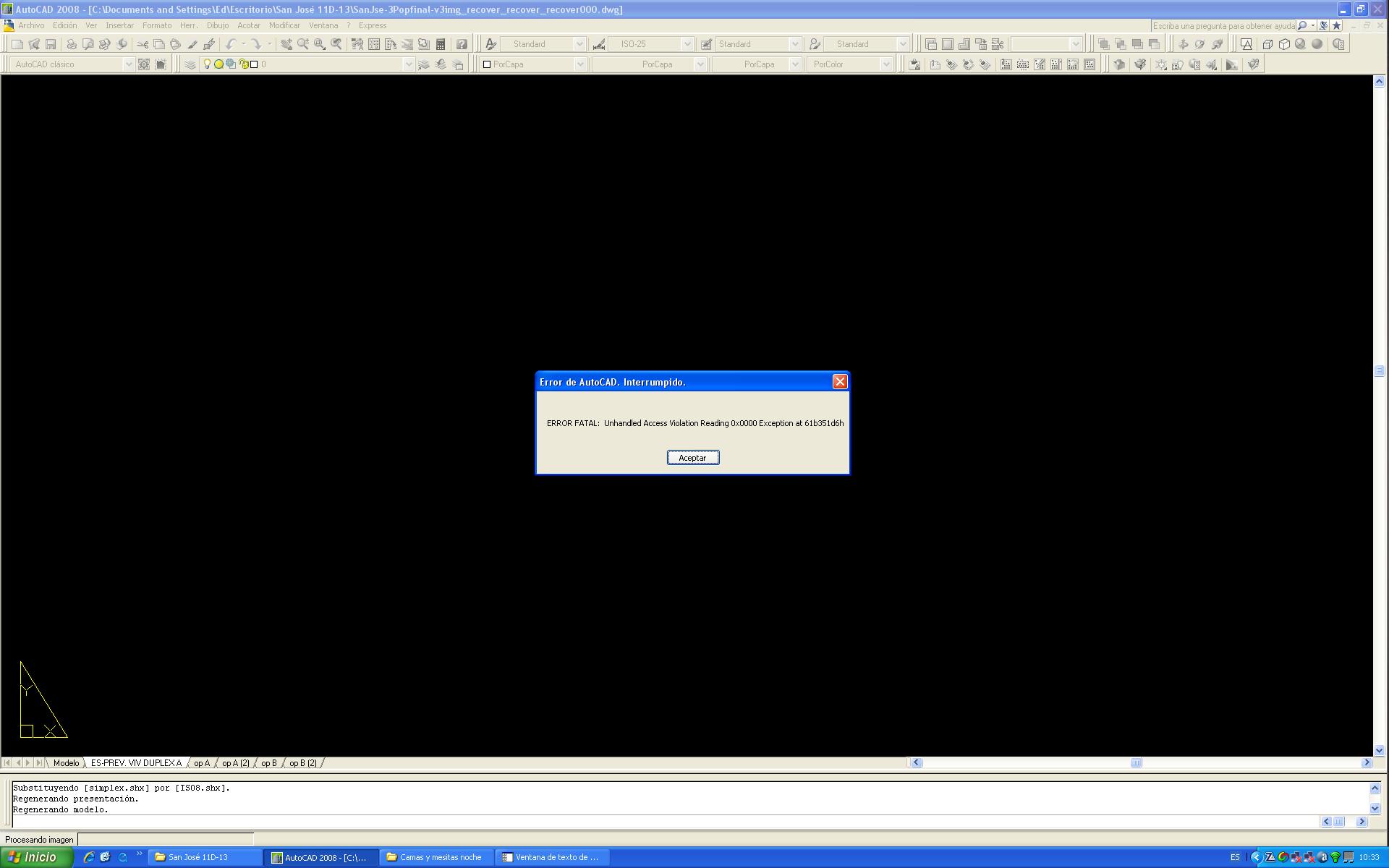
Task: Click the help question input field
Action: 1223,25
